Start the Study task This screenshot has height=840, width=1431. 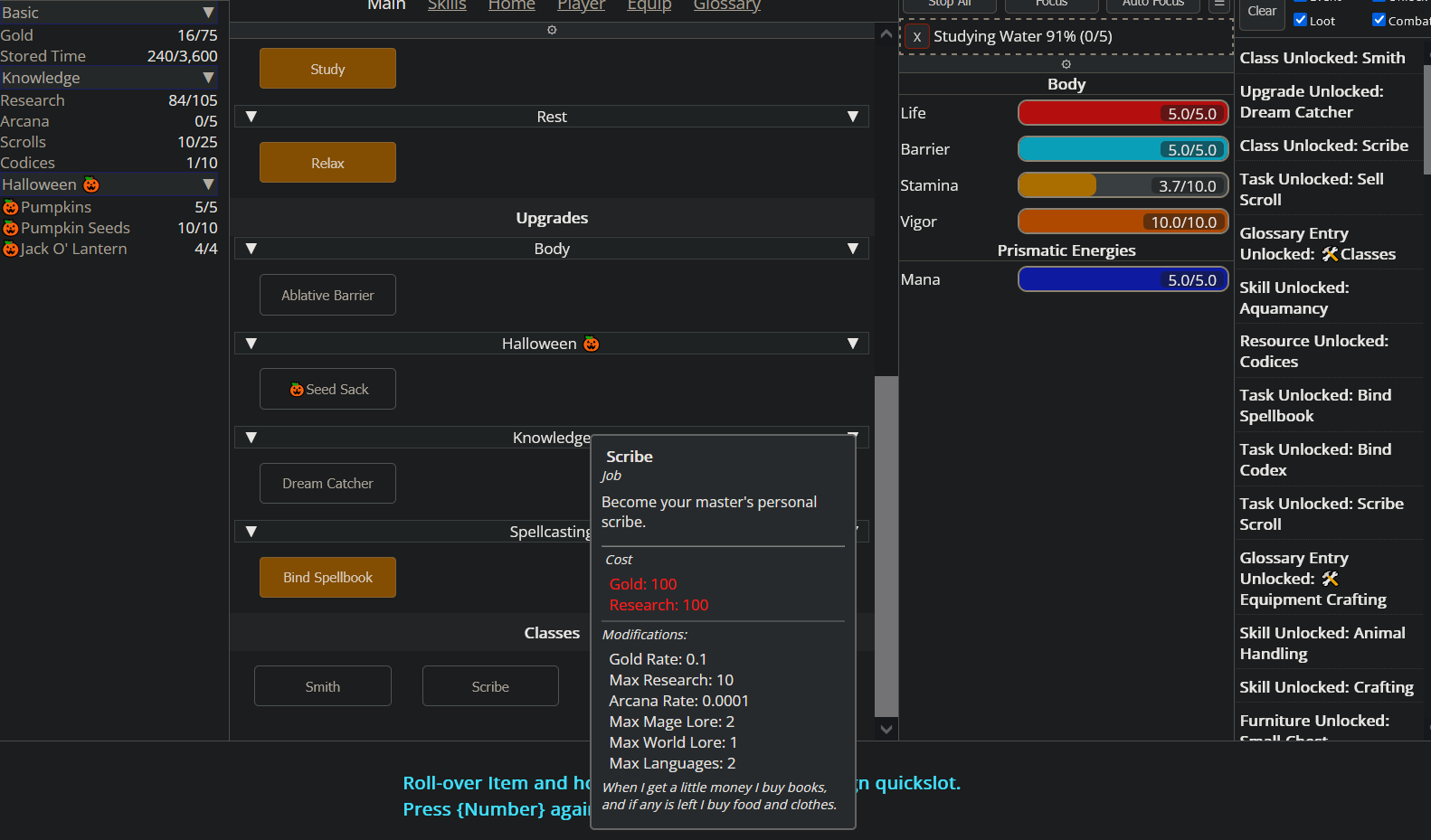(x=327, y=69)
